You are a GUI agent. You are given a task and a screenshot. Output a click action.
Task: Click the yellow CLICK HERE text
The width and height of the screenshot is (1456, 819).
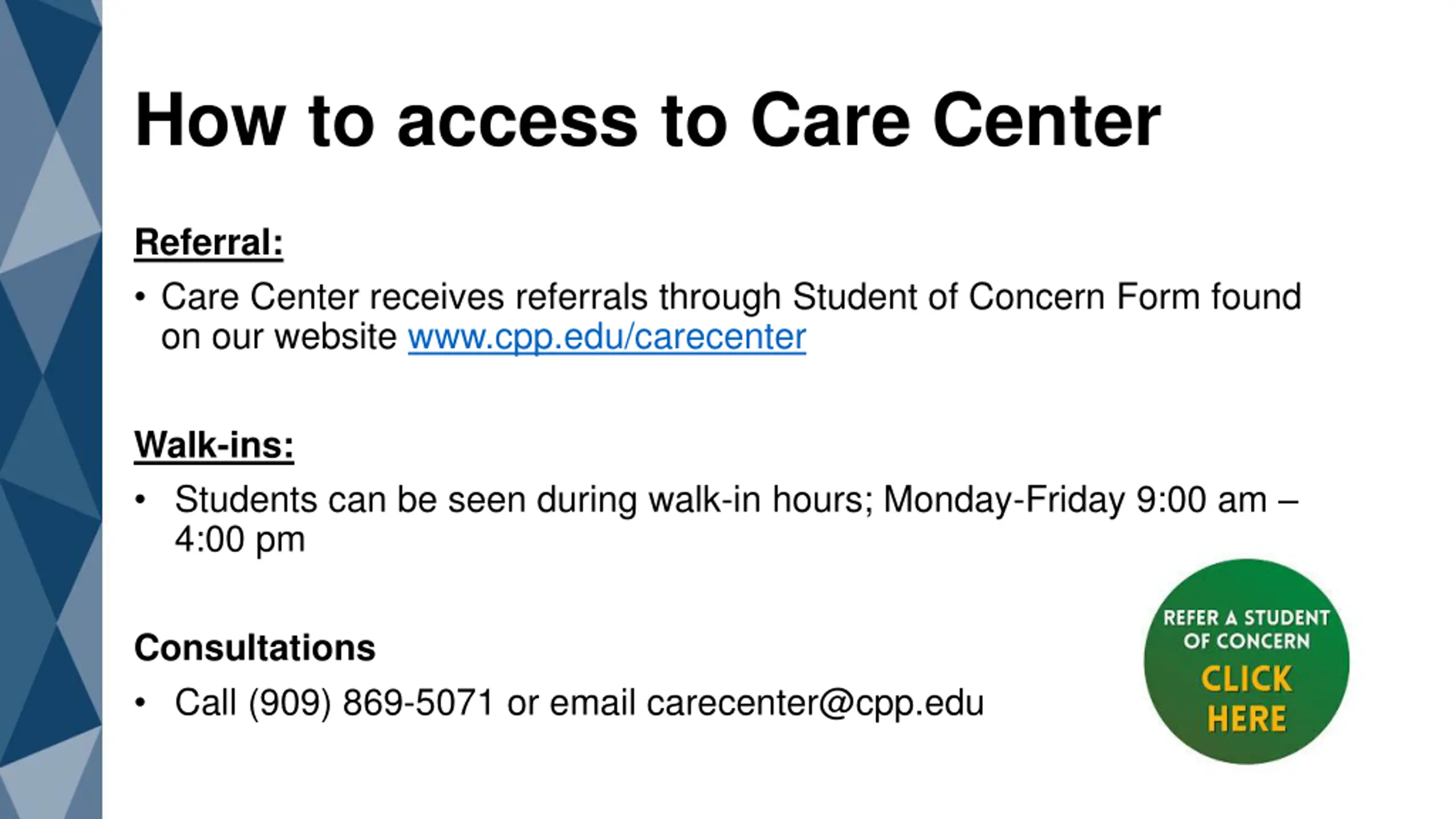click(x=1246, y=698)
